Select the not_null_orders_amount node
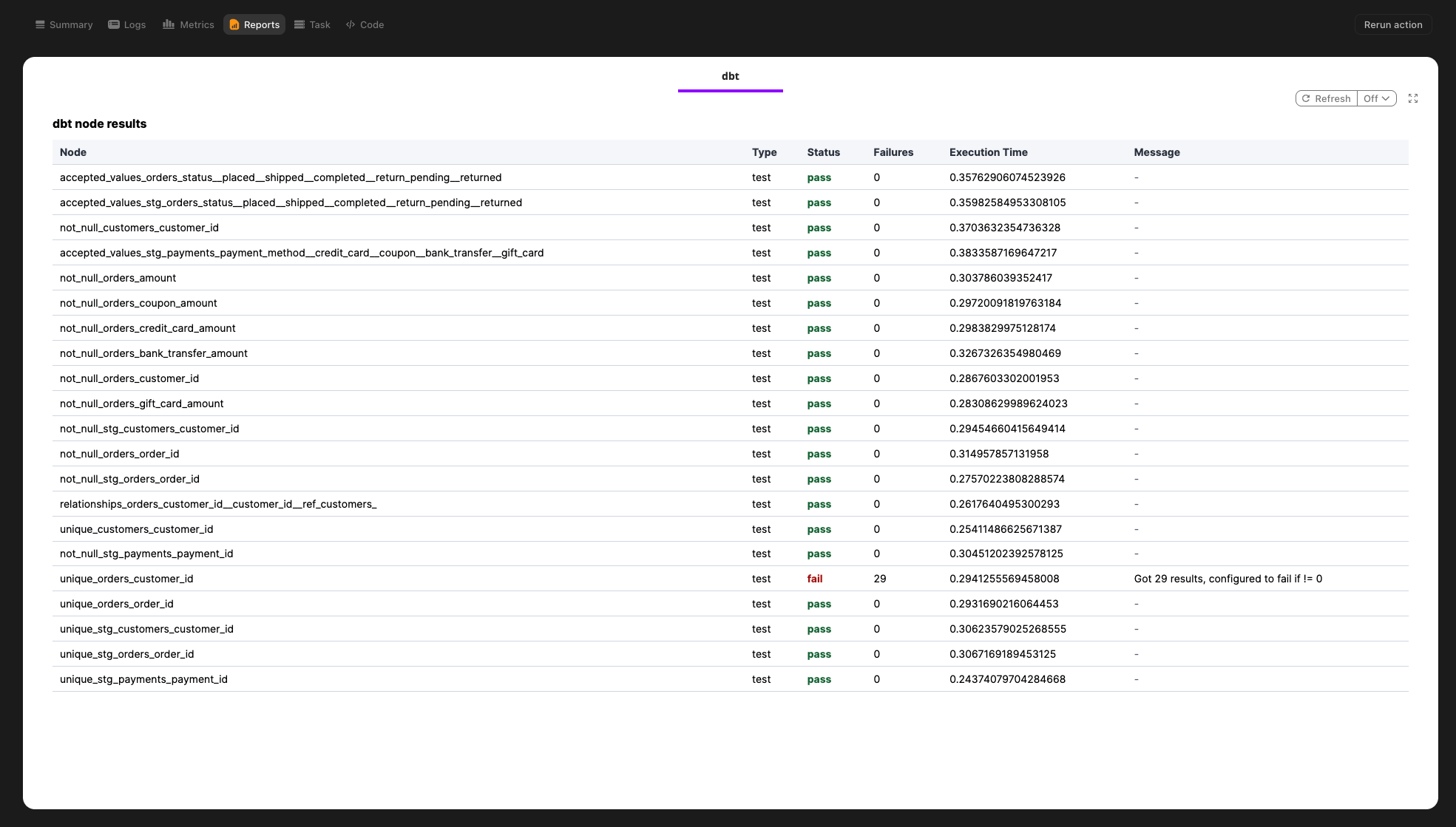The height and width of the screenshot is (827, 1456). (118, 278)
